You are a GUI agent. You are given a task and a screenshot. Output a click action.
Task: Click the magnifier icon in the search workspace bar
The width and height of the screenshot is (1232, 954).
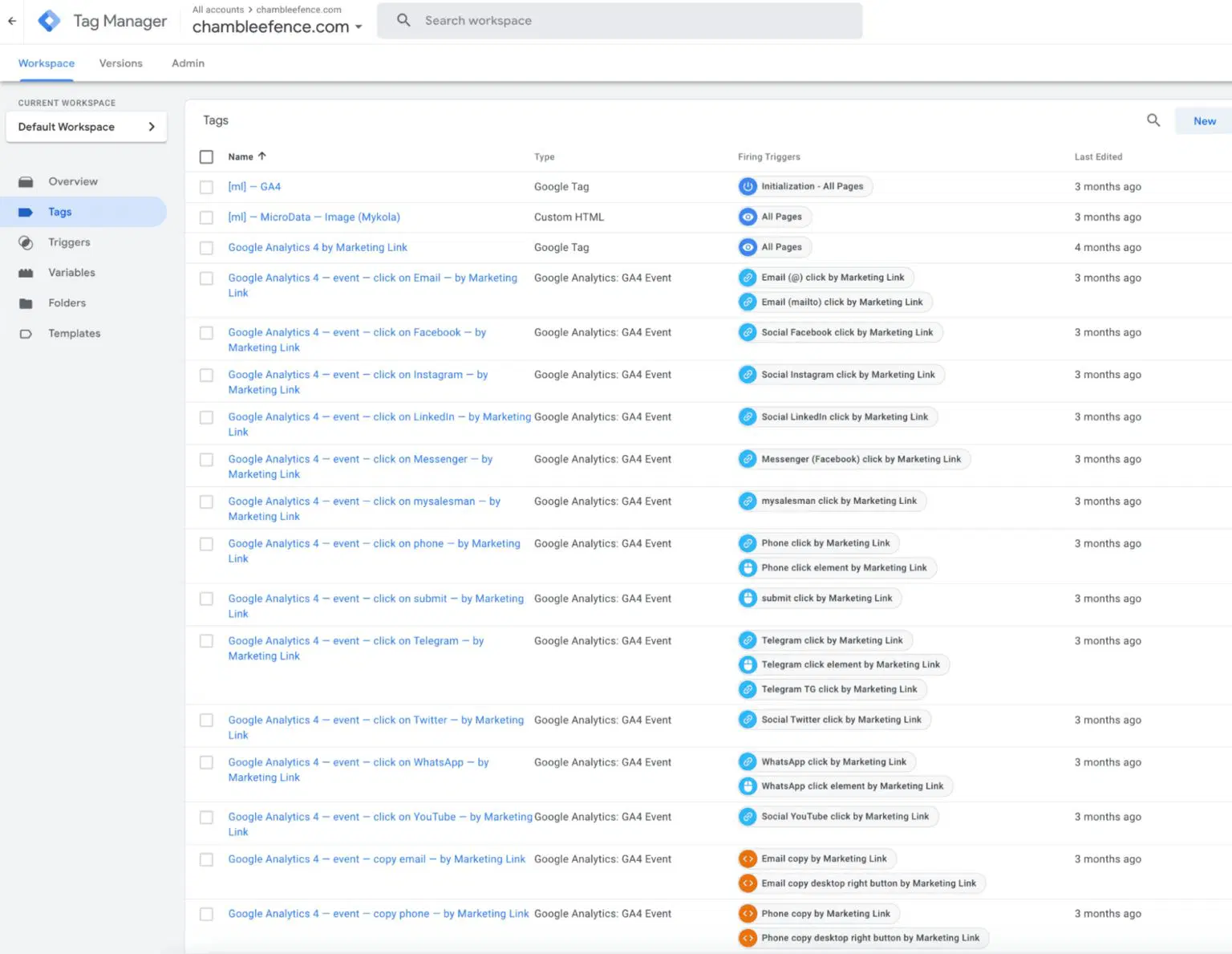point(403,20)
